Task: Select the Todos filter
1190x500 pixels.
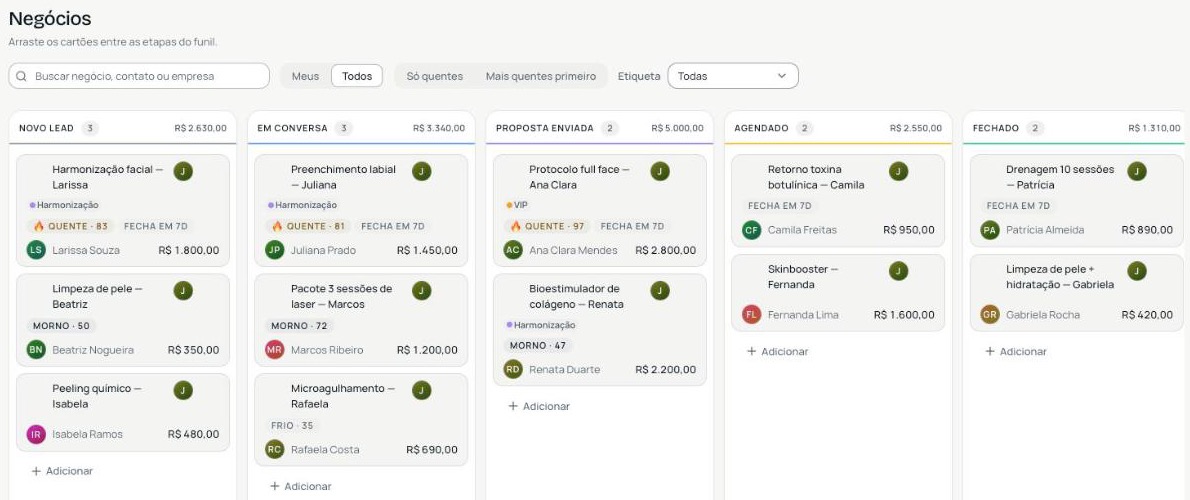Action: tap(357, 76)
